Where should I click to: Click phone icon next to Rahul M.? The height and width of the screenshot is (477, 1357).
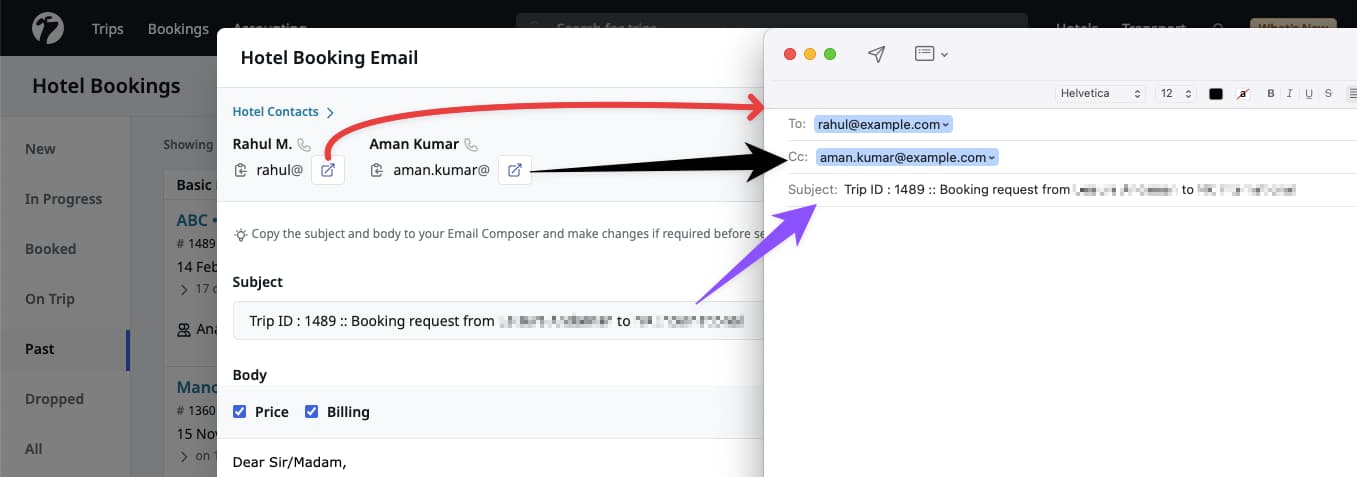[304, 144]
